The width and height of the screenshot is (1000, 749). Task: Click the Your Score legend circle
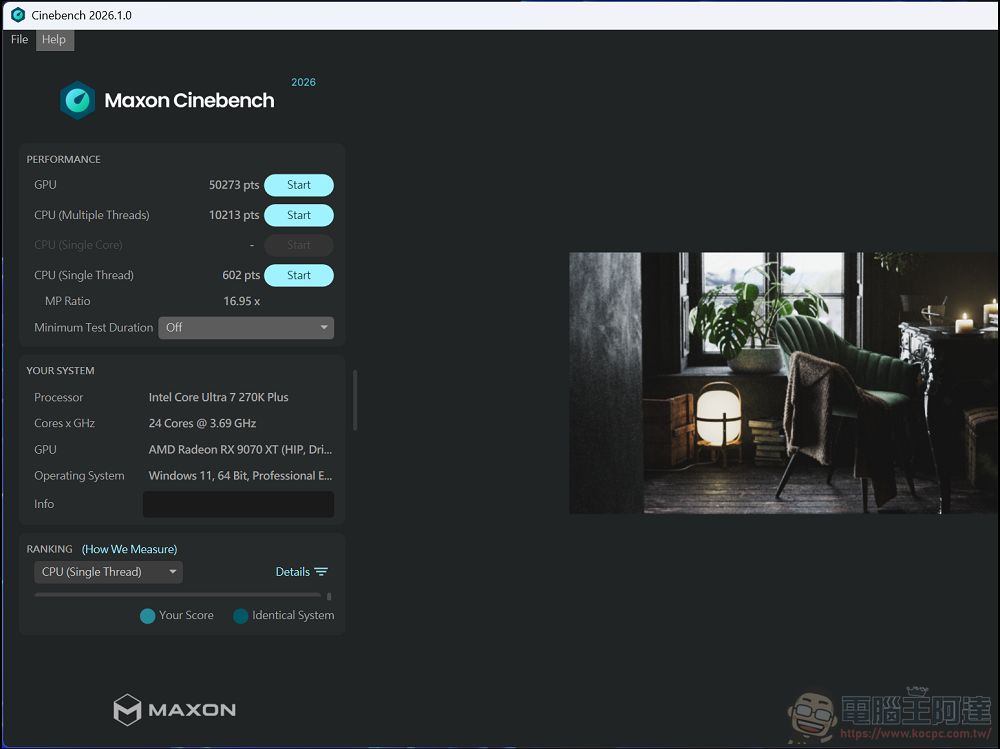148,616
